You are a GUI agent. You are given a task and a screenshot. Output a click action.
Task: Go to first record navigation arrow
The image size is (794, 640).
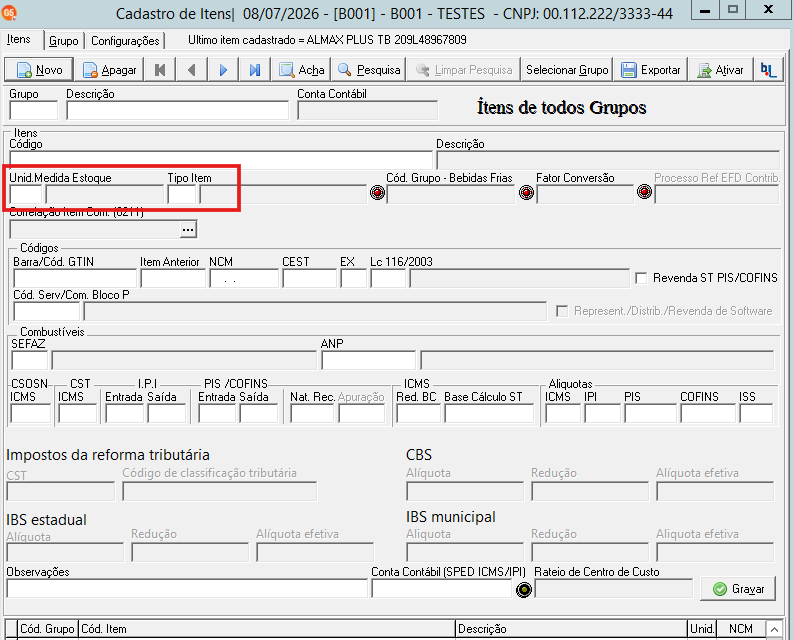click(160, 70)
